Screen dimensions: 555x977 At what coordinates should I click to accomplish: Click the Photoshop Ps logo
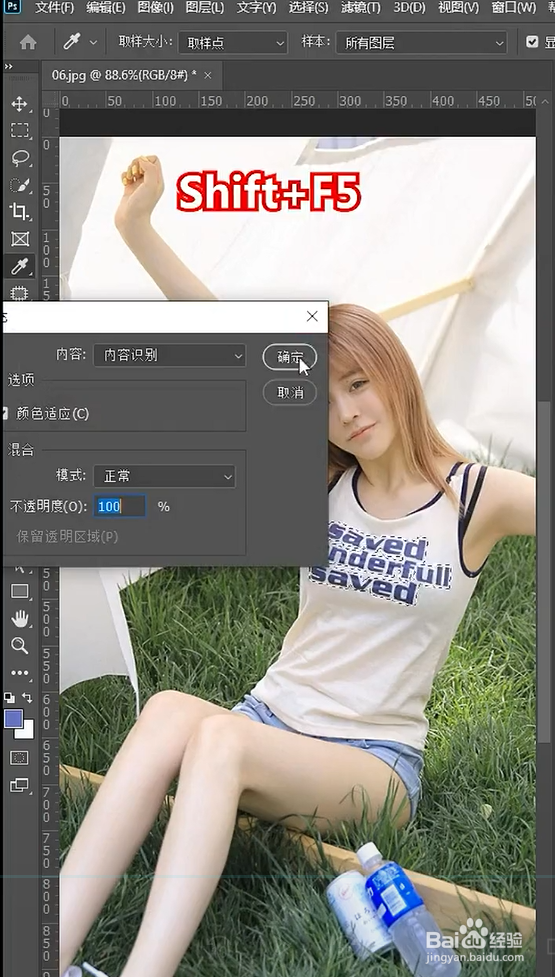(12, 7)
